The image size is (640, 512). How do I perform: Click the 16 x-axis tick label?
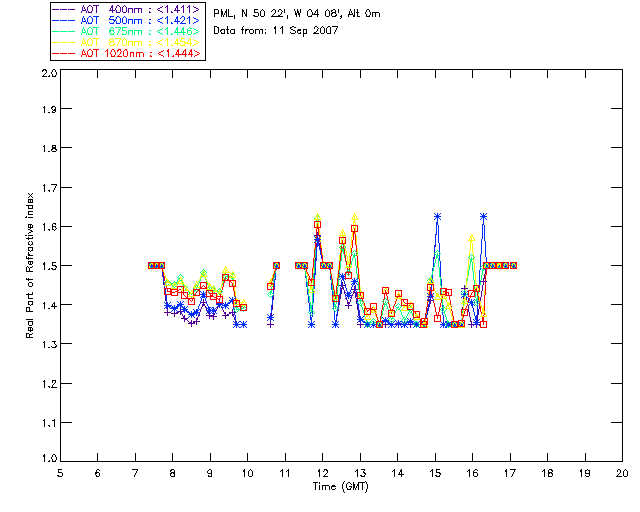tap(473, 473)
